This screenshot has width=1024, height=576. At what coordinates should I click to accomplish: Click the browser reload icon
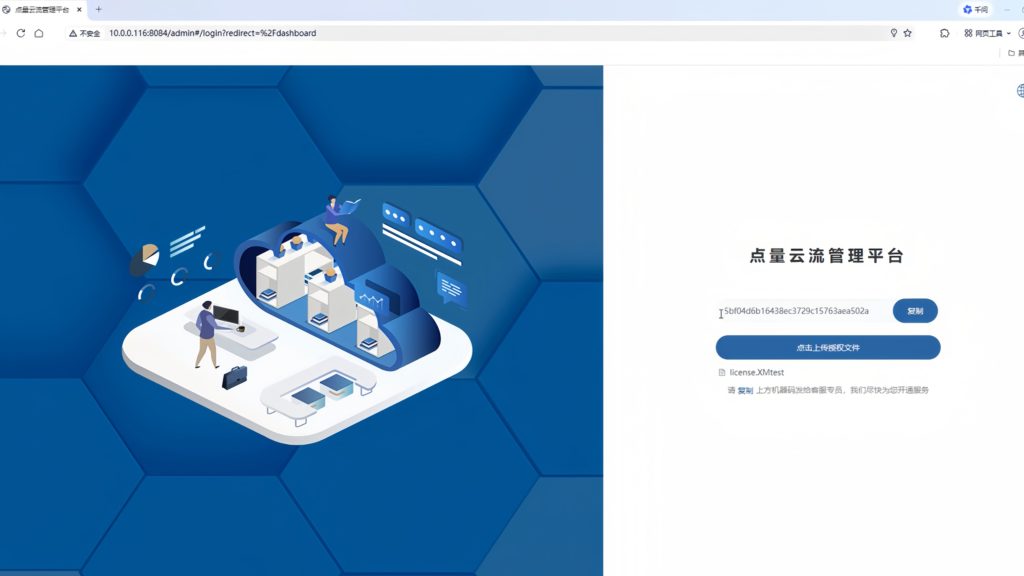[x=20, y=33]
